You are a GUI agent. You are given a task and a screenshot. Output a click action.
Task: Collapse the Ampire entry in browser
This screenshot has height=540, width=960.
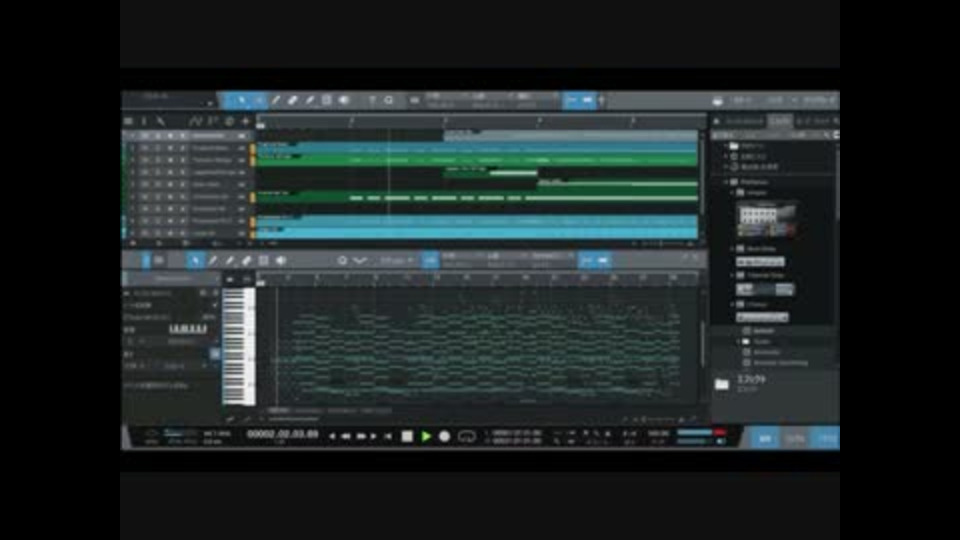click(x=732, y=193)
